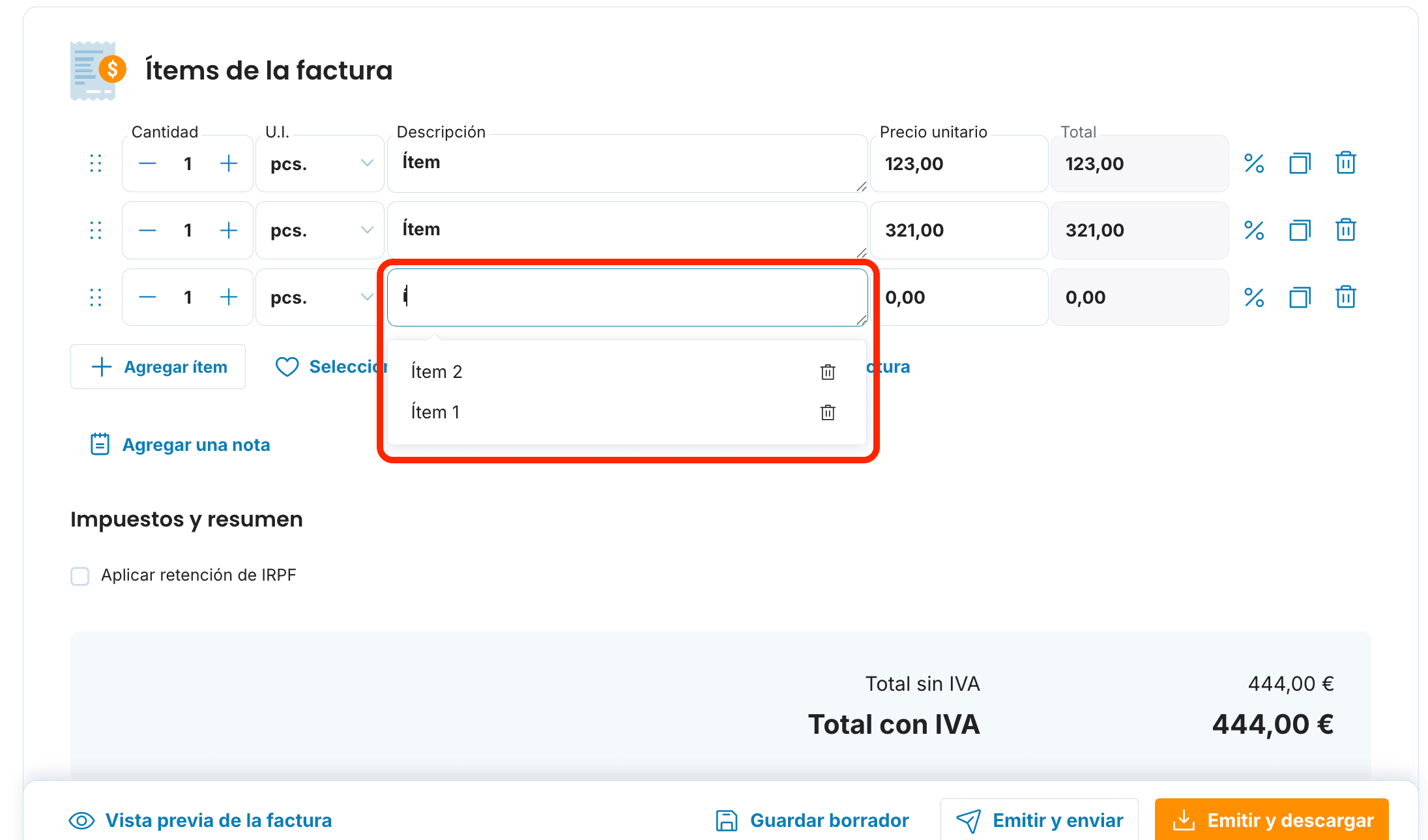Delete saved suggestion Ítem 2
The width and height of the screenshot is (1428, 840).
828,372
